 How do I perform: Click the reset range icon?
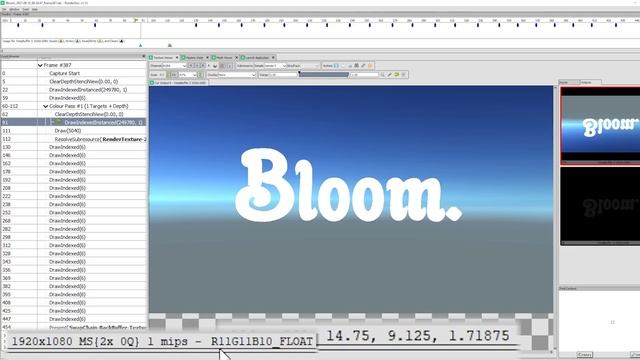click(x=396, y=75)
